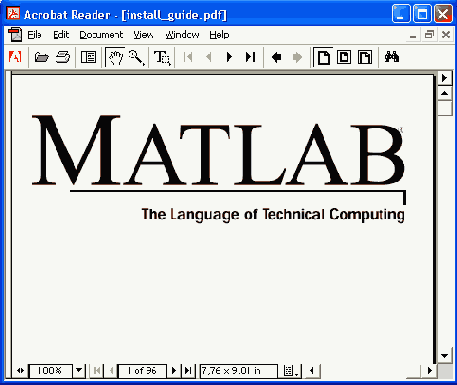457x385 pixels.
Task: Go to previous view with left arrow
Action: 276,57
